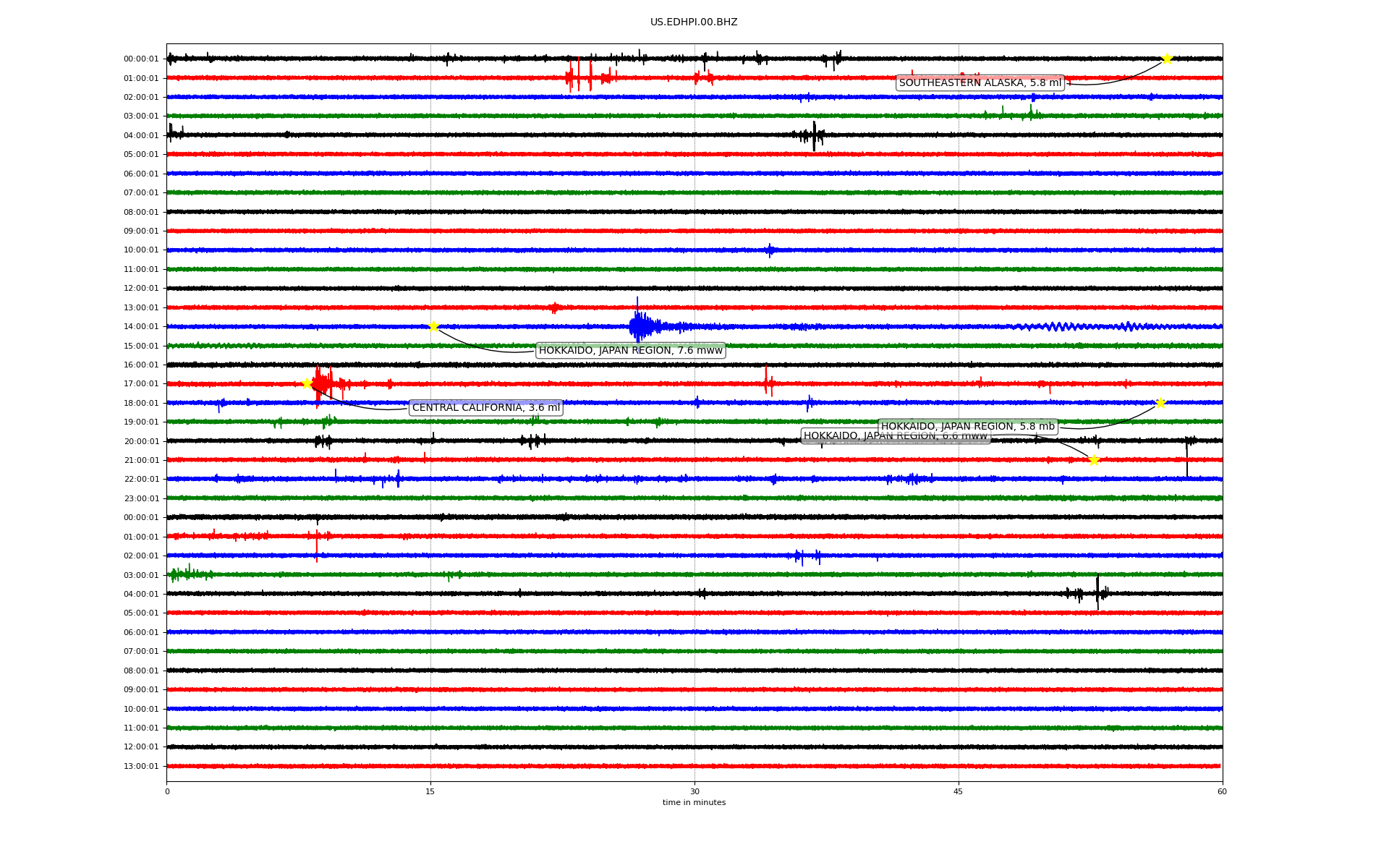Click the red waveform burst on the 17:00:01 trace
Screen dimensions: 1389x868
point(321,383)
